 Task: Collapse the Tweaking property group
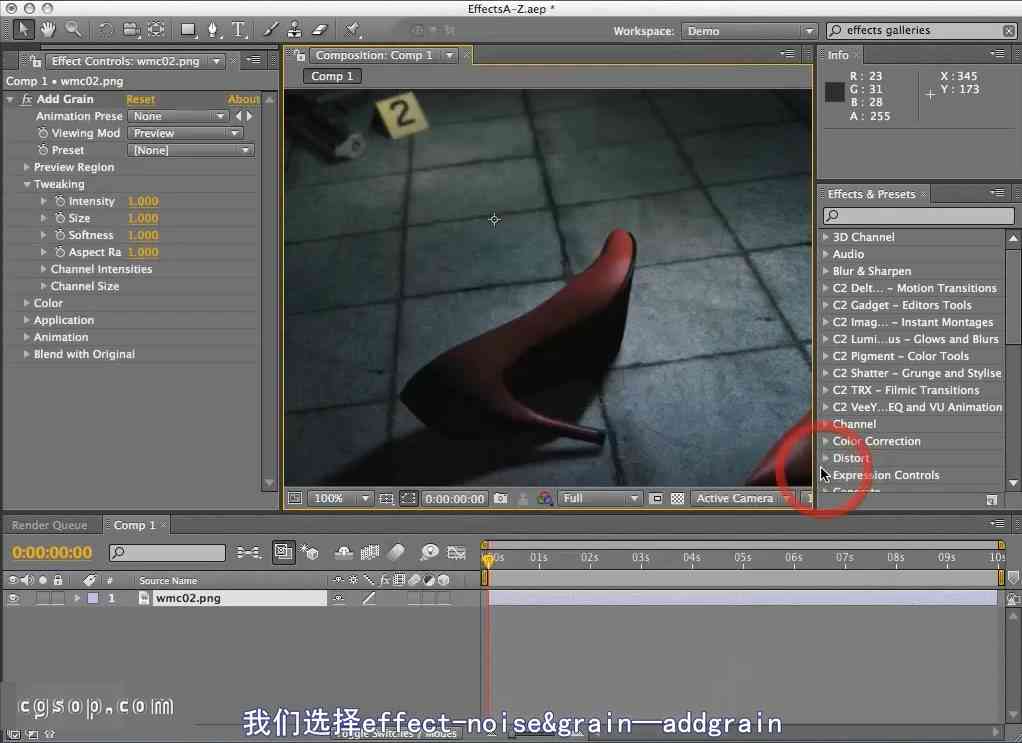click(27, 185)
